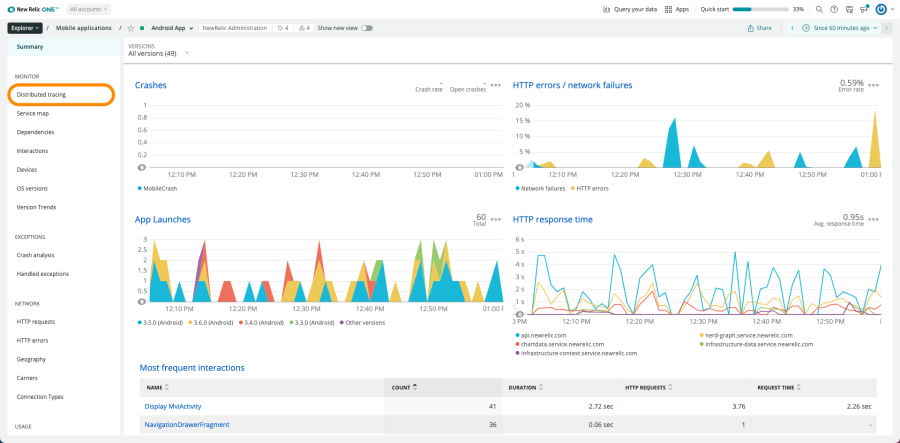
Task: Click the user avatar icon
Action: click(881, 9)
